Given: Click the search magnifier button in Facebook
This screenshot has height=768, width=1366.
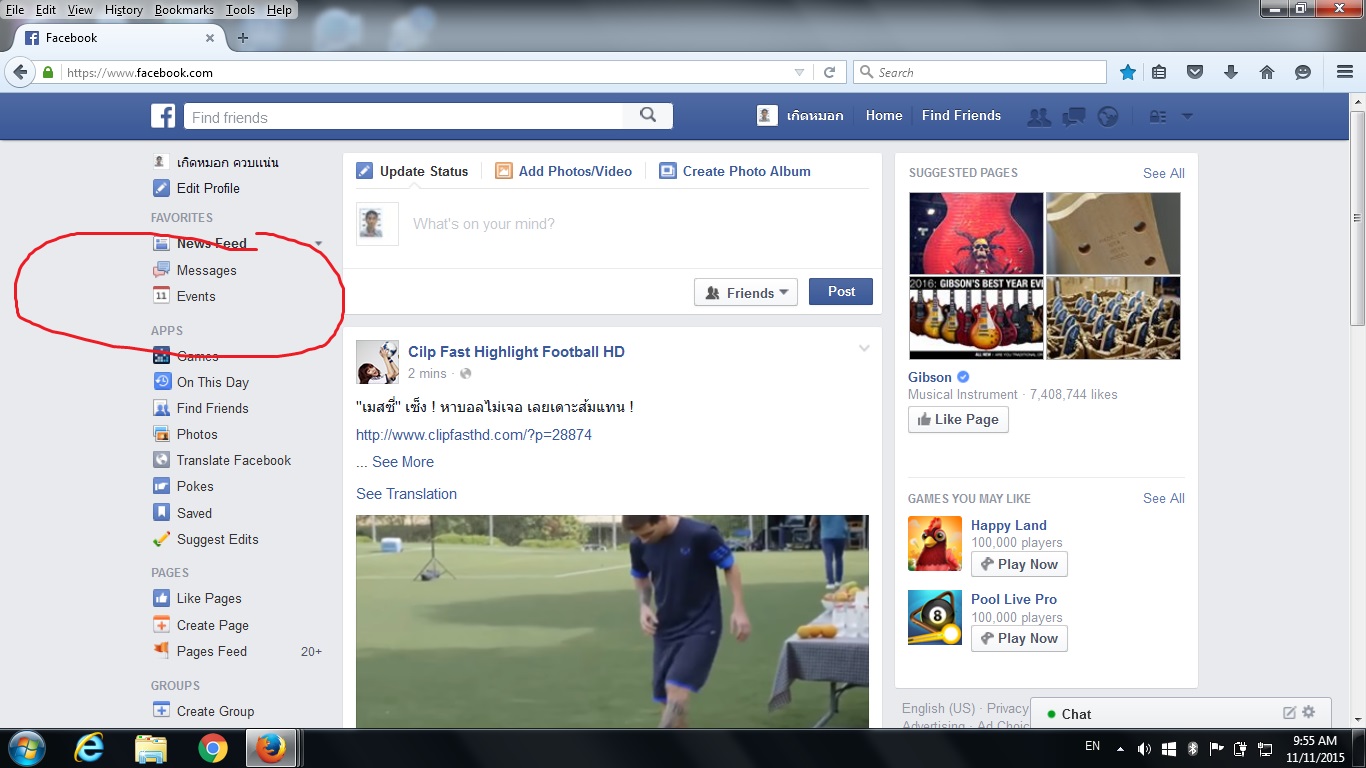Looking at the screenshot, I should [x=648, y=116].
